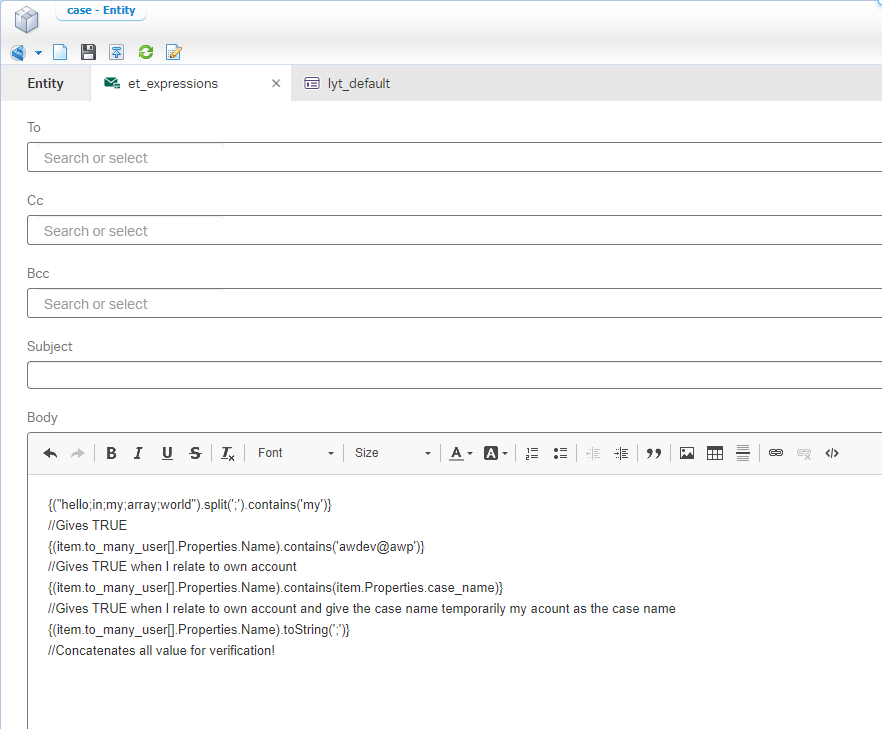Image resolution: width=882 pixels, height=729 pixels.
Task: Open source code view in editor
Action: point(832,453)
